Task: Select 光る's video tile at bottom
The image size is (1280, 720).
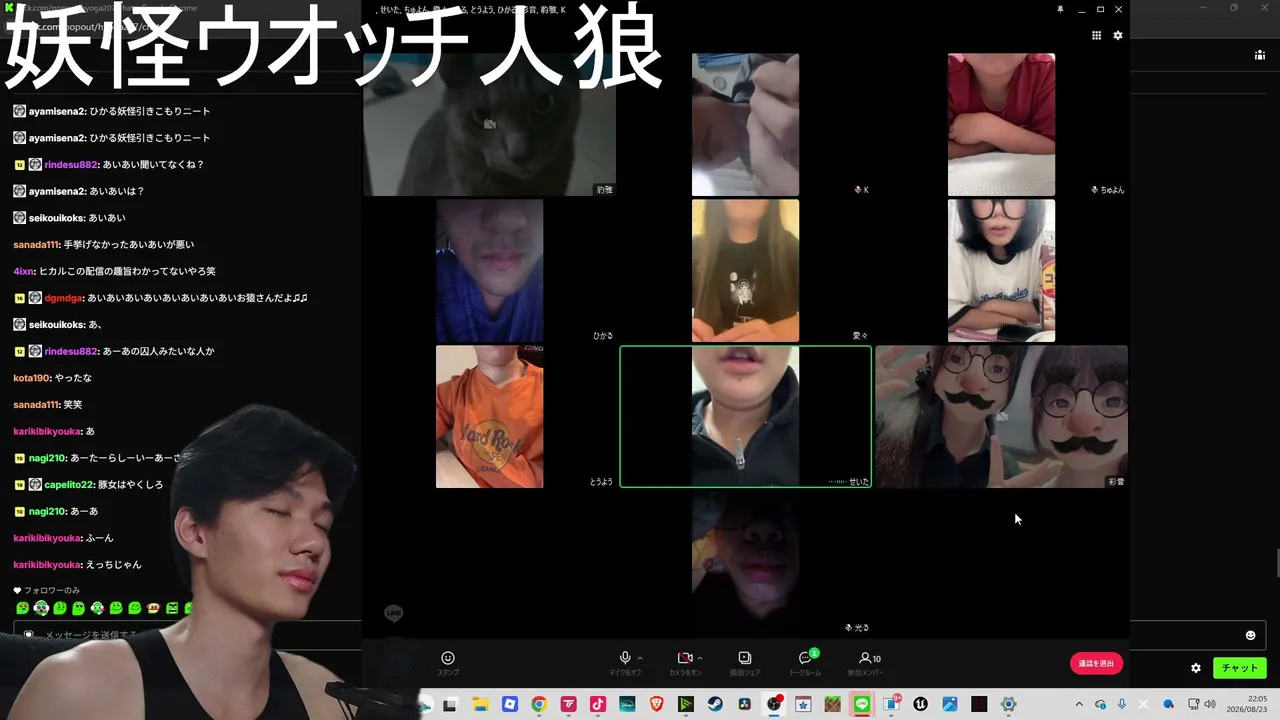Action: click(x=745, y=563)
